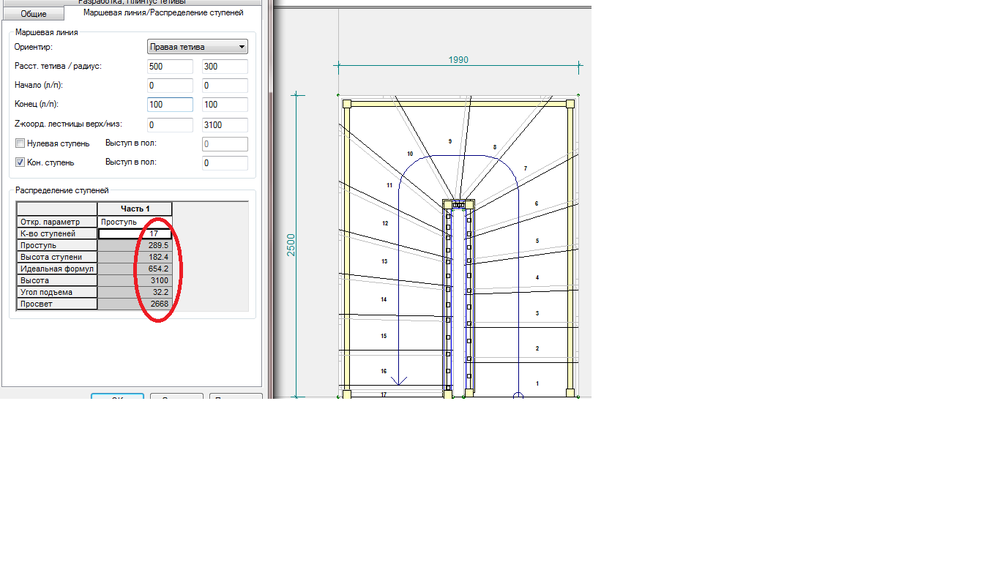Select stair step number 1 in drawing
1000x562 pixels.
(537, 383)
